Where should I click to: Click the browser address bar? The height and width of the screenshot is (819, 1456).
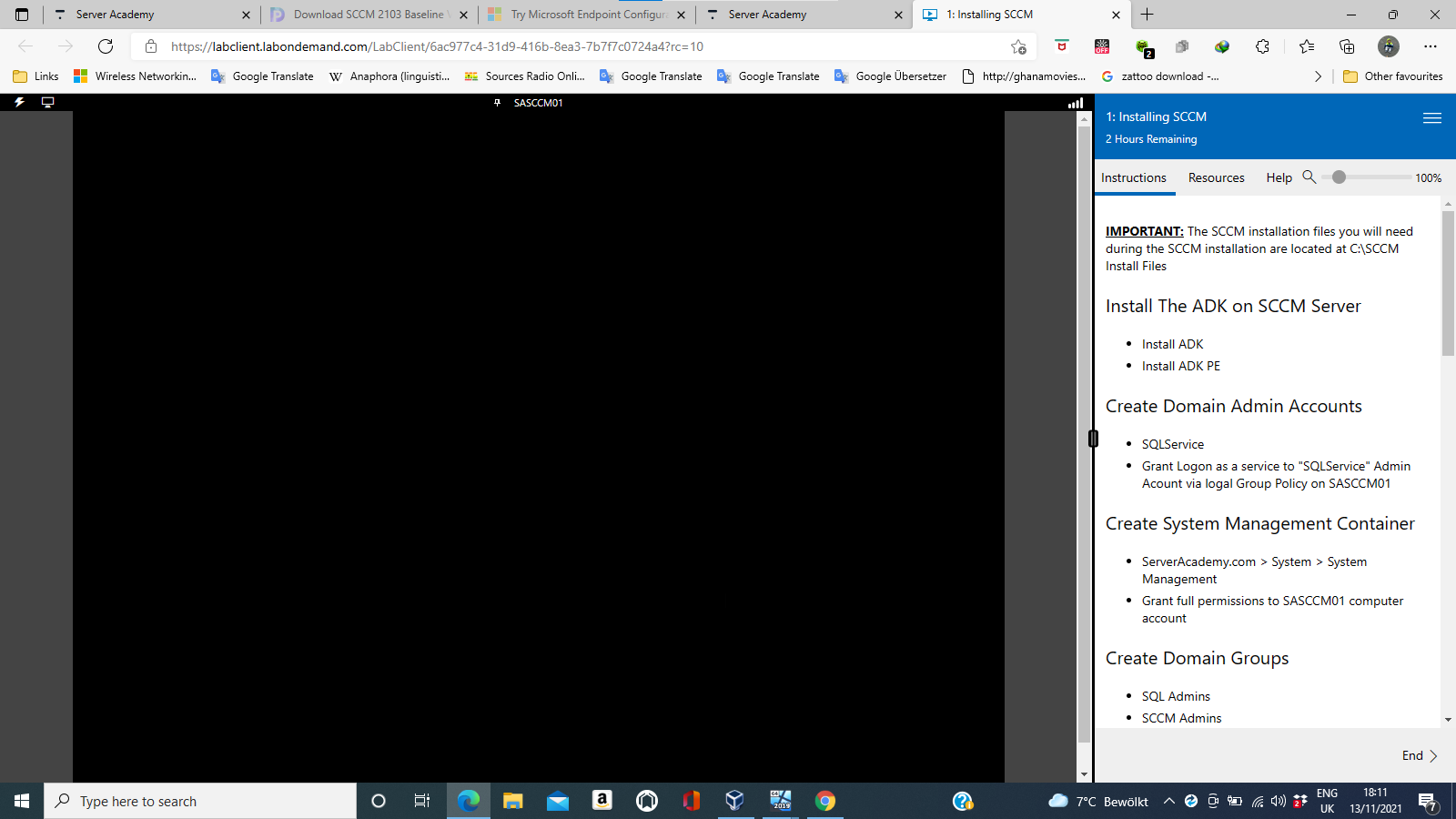pos(582,46)
